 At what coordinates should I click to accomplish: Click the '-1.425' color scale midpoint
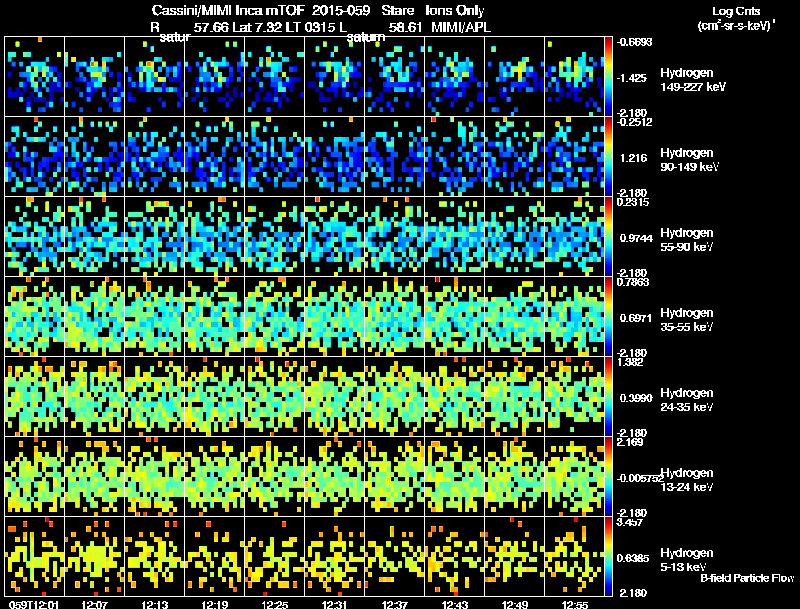click(632, 78)
